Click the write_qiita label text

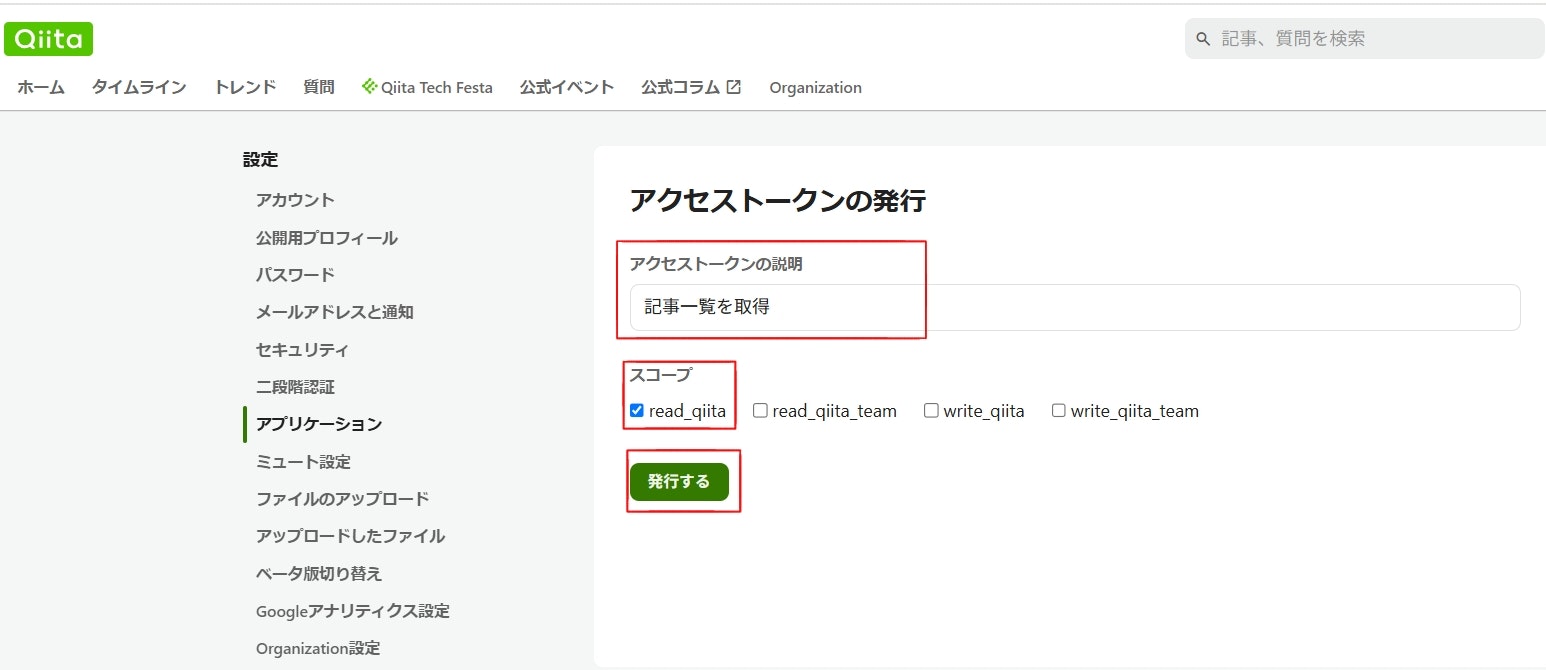pos(984,411)
